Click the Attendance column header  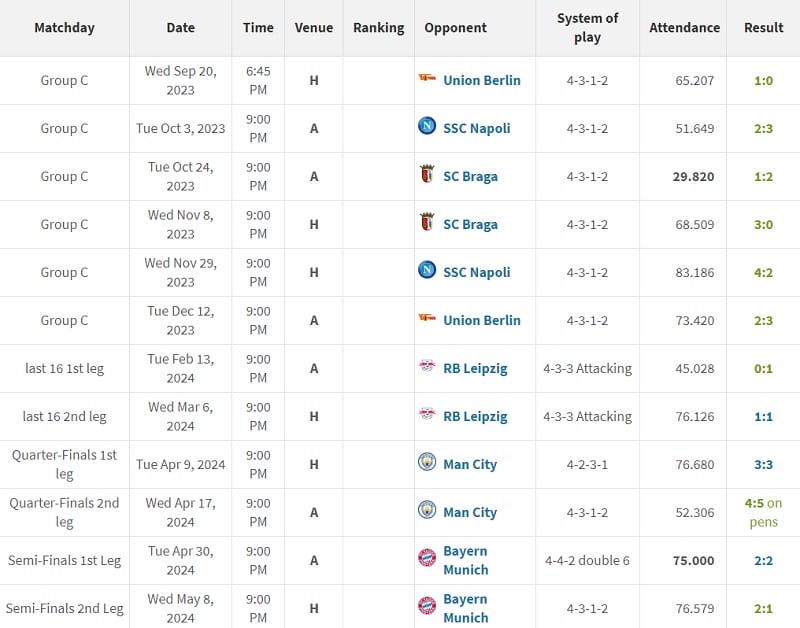click(684, 28)
